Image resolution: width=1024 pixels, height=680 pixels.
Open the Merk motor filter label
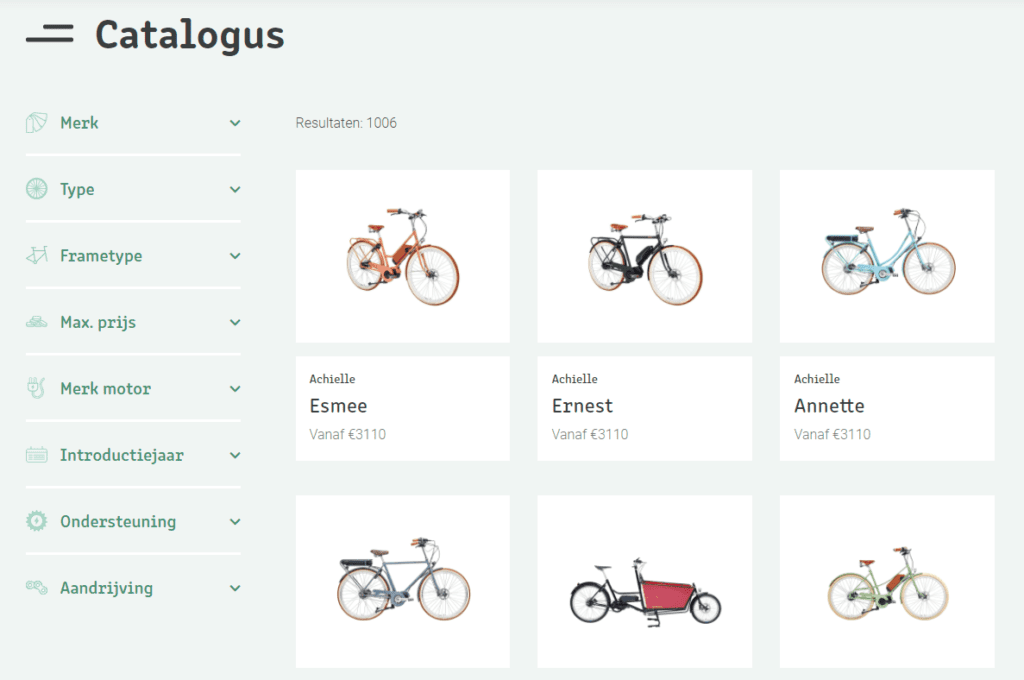105,389
